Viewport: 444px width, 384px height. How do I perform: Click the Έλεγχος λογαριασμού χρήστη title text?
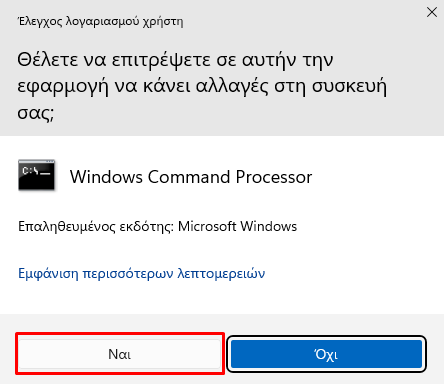(x=100, y=21)
